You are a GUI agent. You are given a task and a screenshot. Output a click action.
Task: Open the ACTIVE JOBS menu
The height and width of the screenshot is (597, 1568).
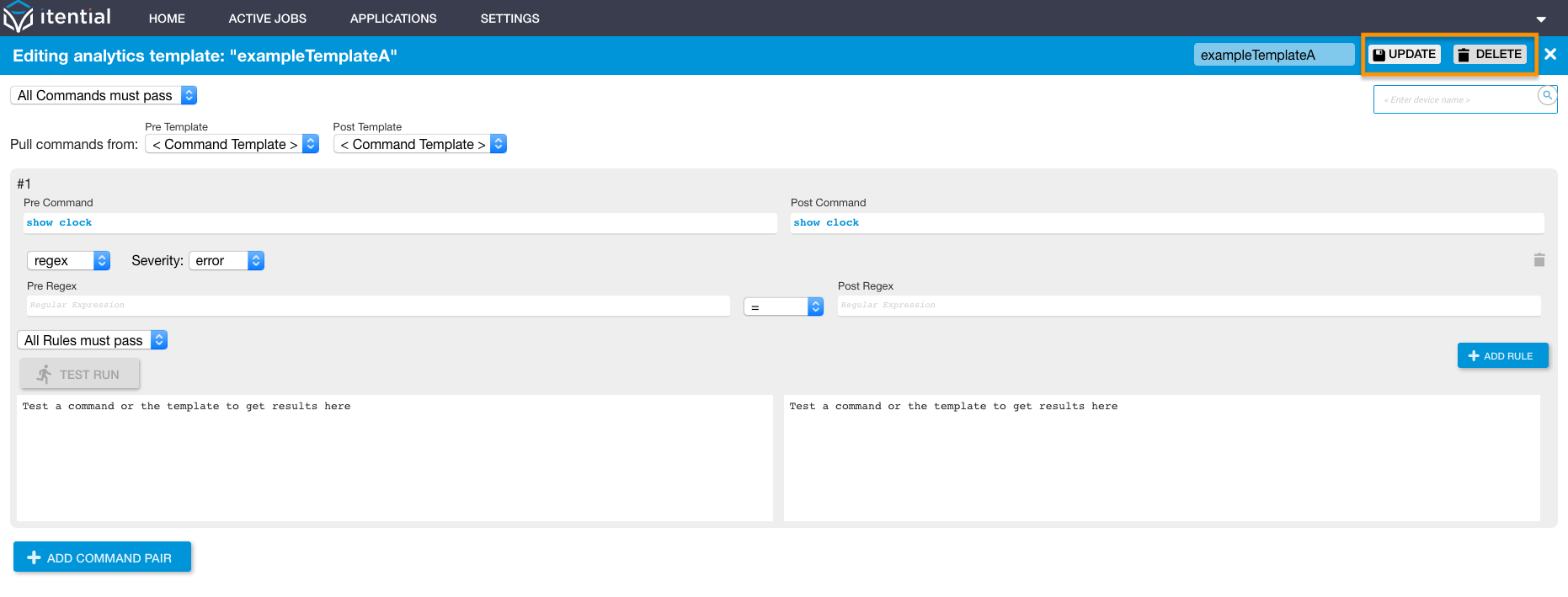(x=267, y=19)
